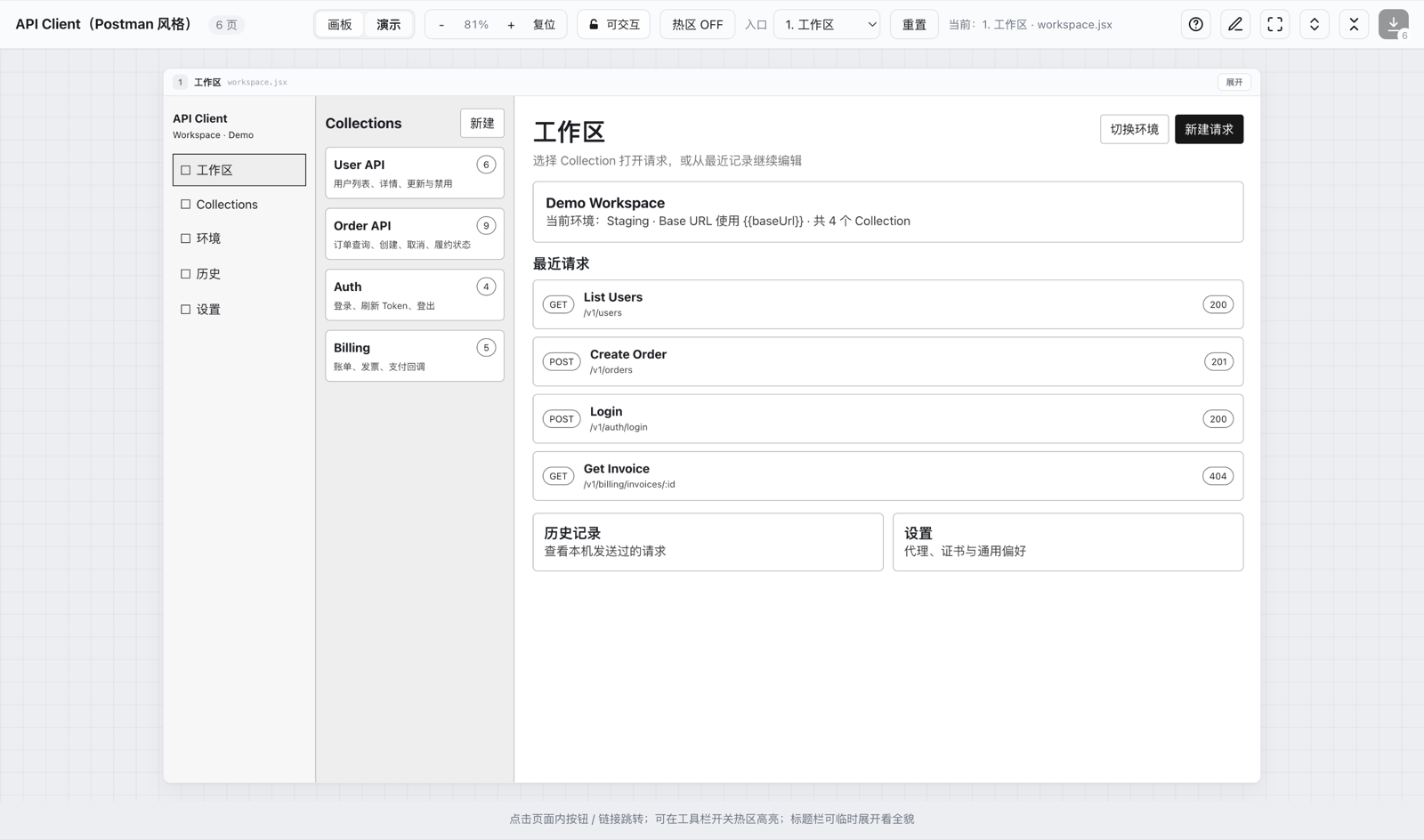
Task: Click zoom out minus button
Action: coord(441,25)
